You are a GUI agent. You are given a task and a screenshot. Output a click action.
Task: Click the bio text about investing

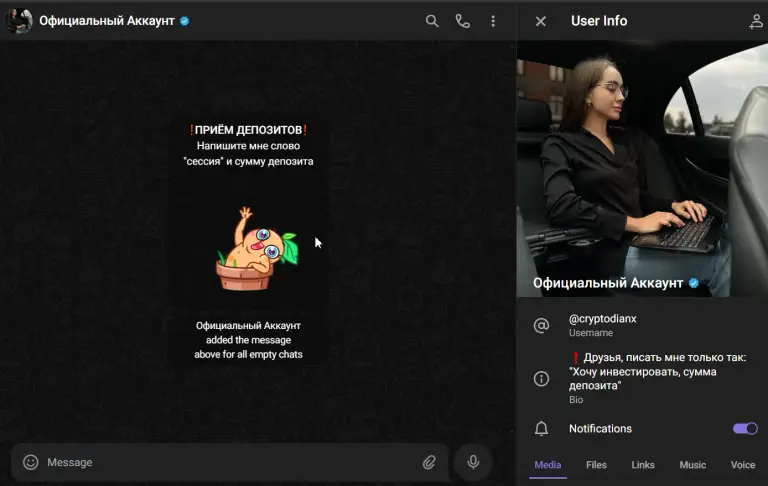coord(658,371)
